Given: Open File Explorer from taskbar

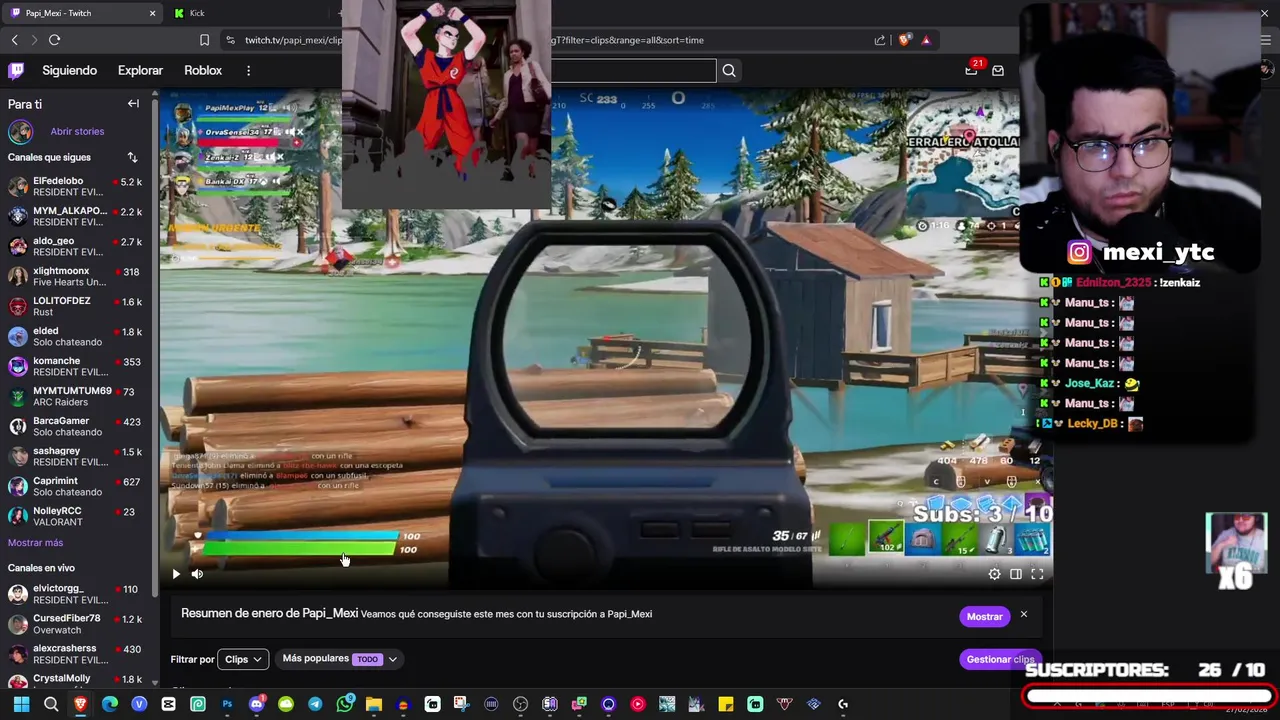Looking at the screenshot, I should 374,704.
